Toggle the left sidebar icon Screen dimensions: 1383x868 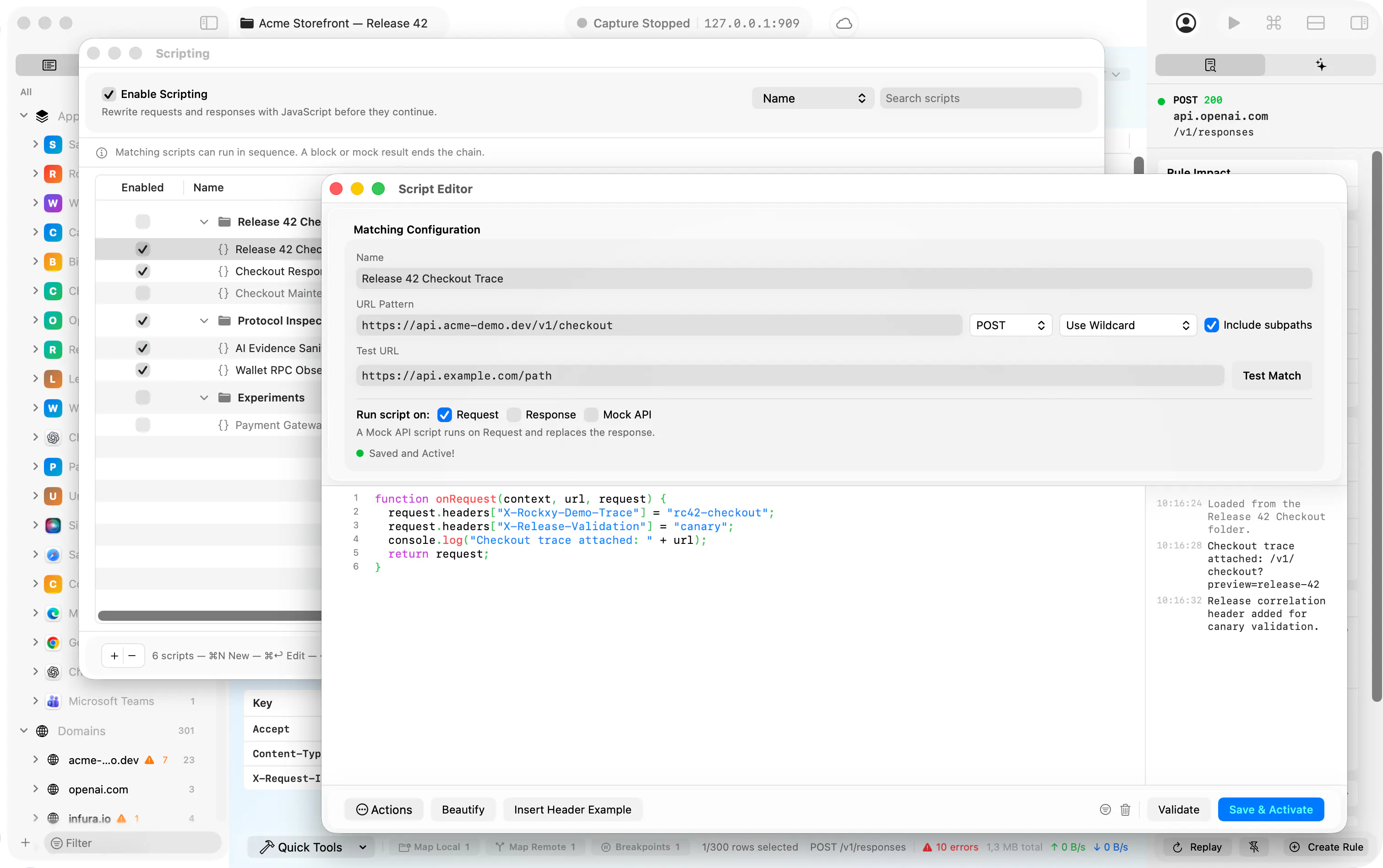coord(209,23)
